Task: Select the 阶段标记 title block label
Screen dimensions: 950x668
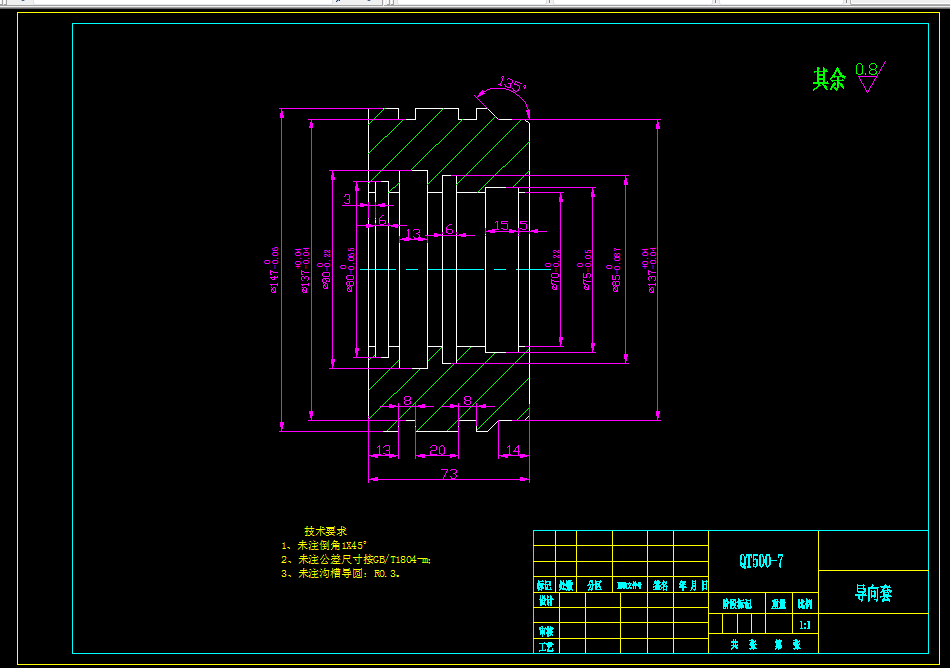Action: coord(737,604)
